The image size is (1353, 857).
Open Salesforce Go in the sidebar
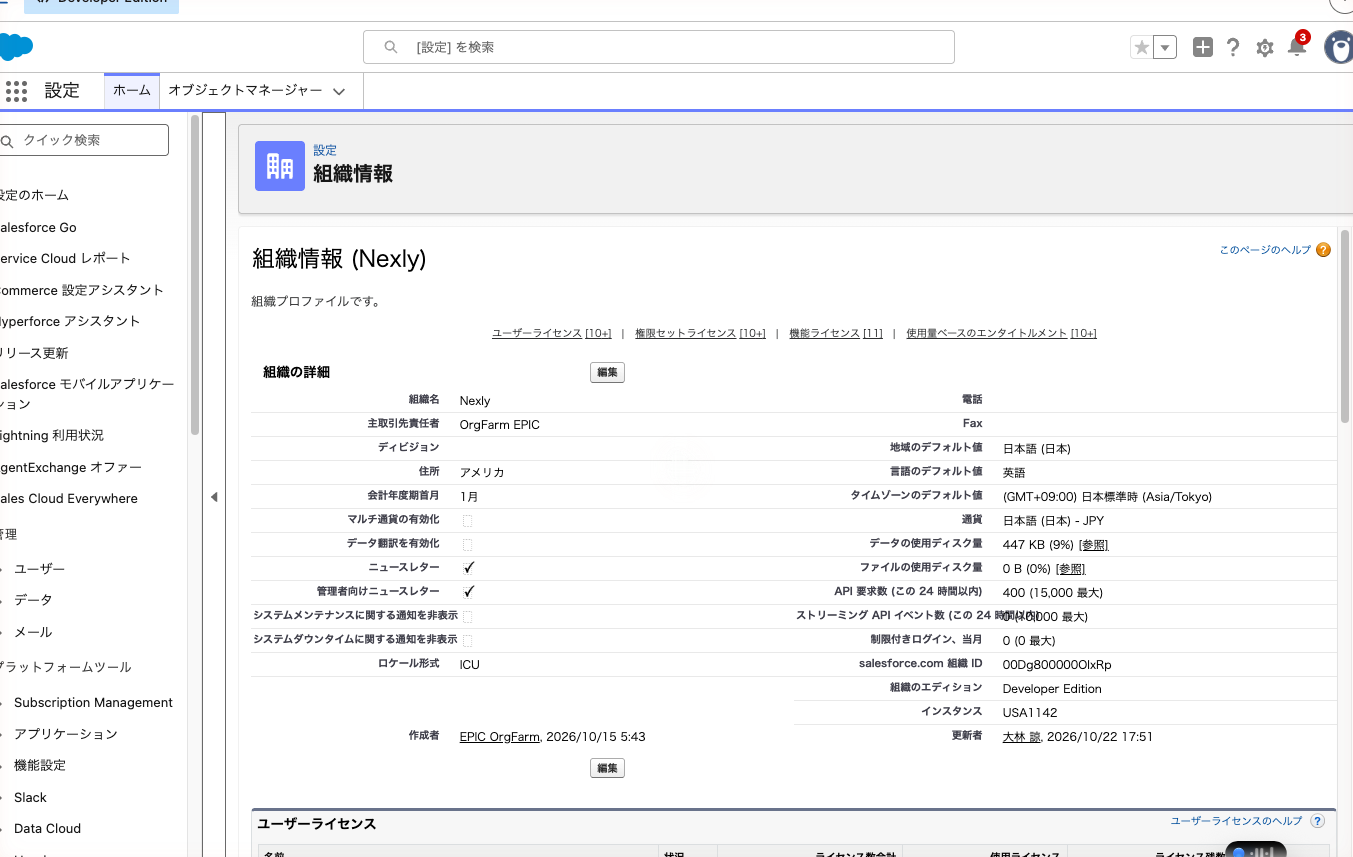(38, 227)
